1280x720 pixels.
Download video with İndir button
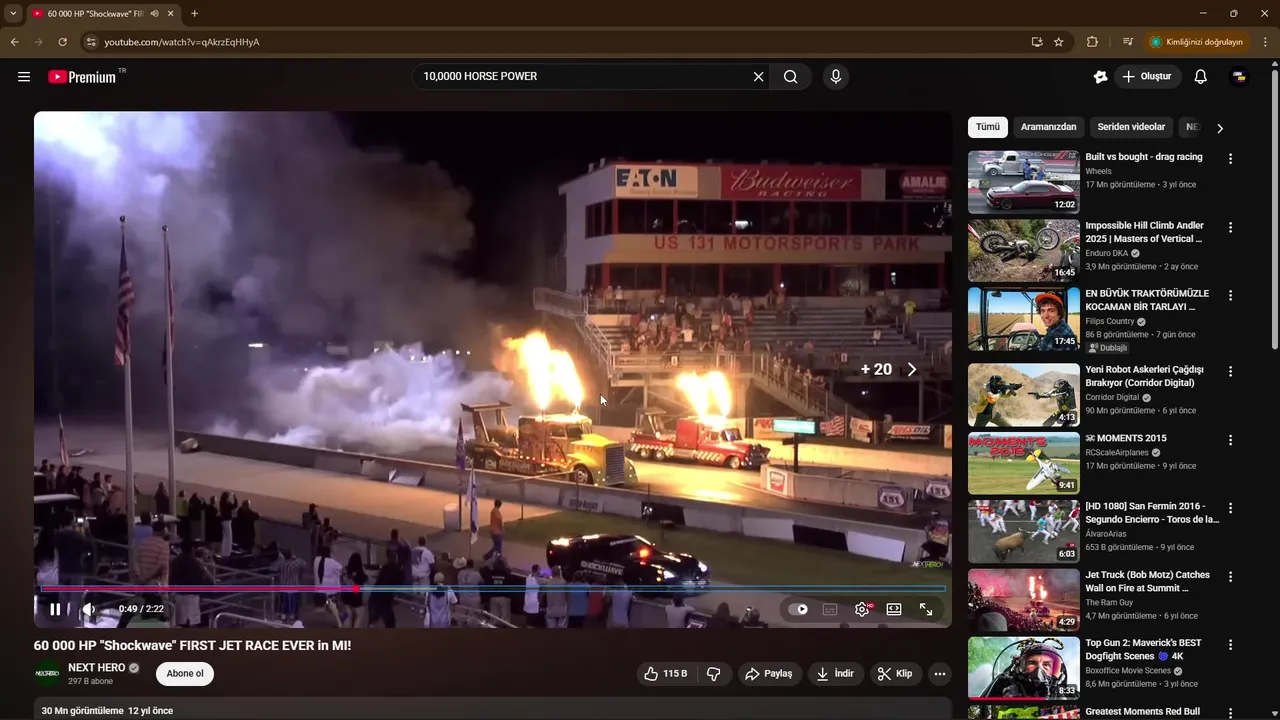pyautogui.click(x=835, y=674)
